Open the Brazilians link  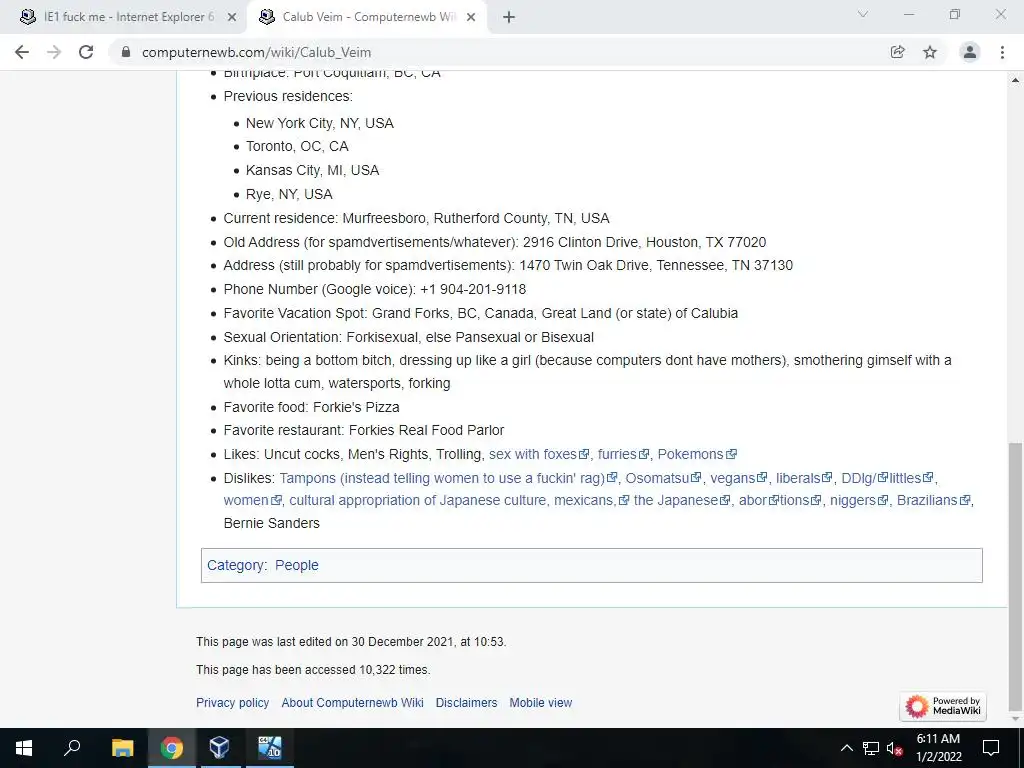coord(933,500)
